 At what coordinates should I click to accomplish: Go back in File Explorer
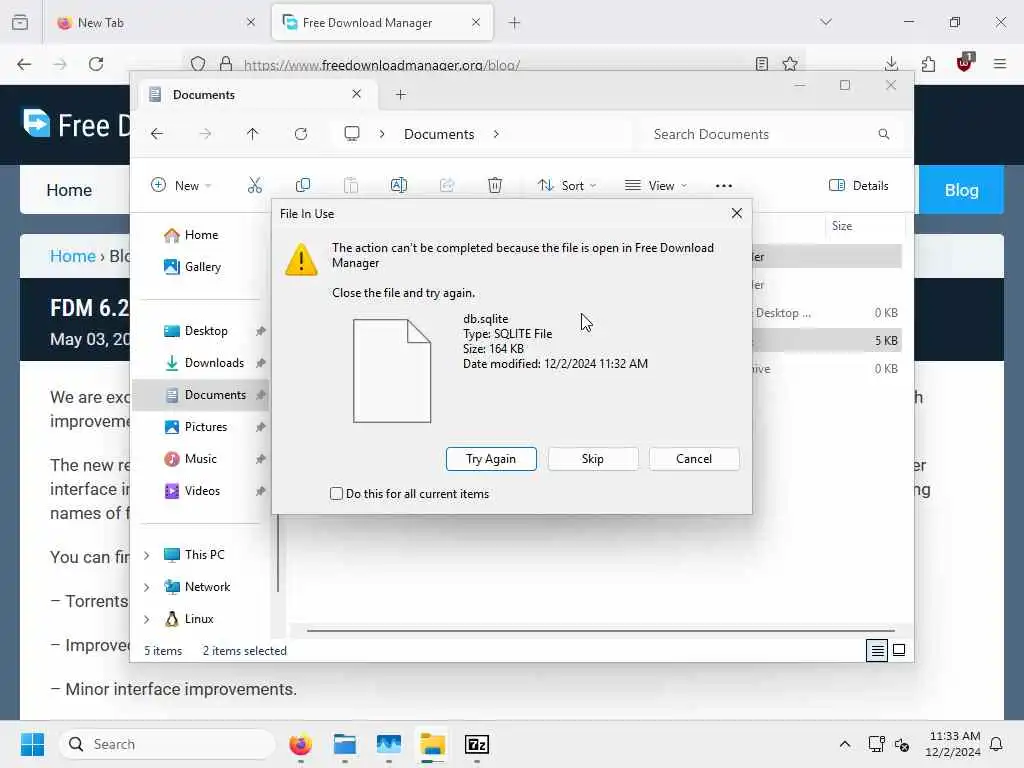point(157,134)
